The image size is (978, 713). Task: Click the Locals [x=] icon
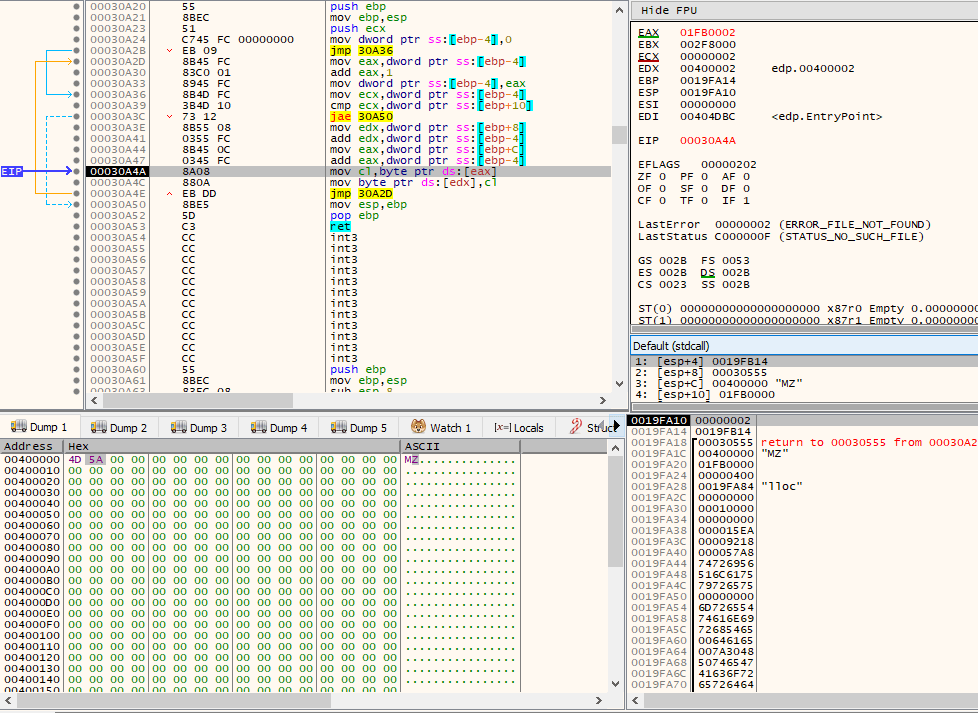pyautogui.click(x=502, y=427)
